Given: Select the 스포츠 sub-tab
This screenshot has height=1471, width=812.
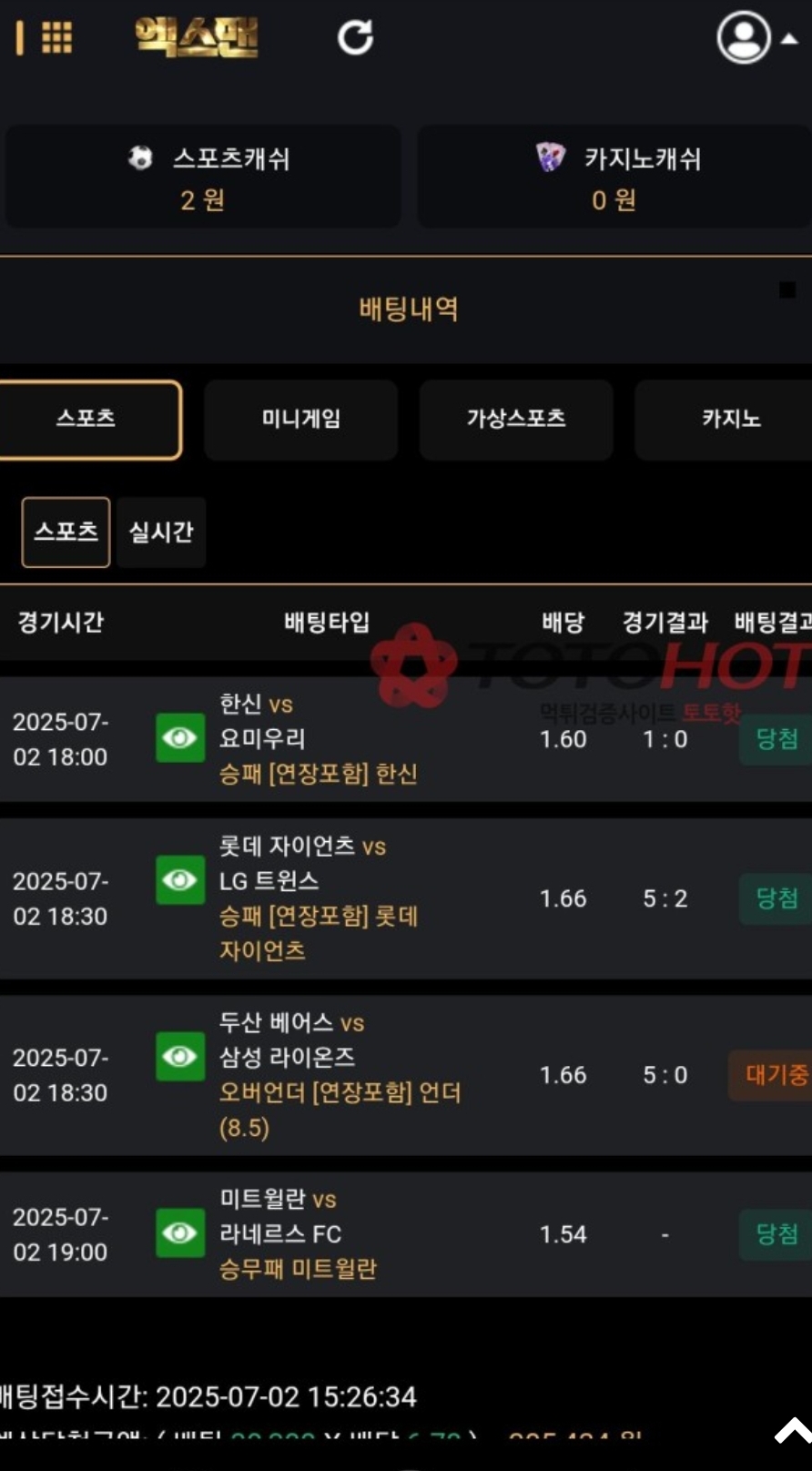Looking at the screenshot, I should (66, 533).
